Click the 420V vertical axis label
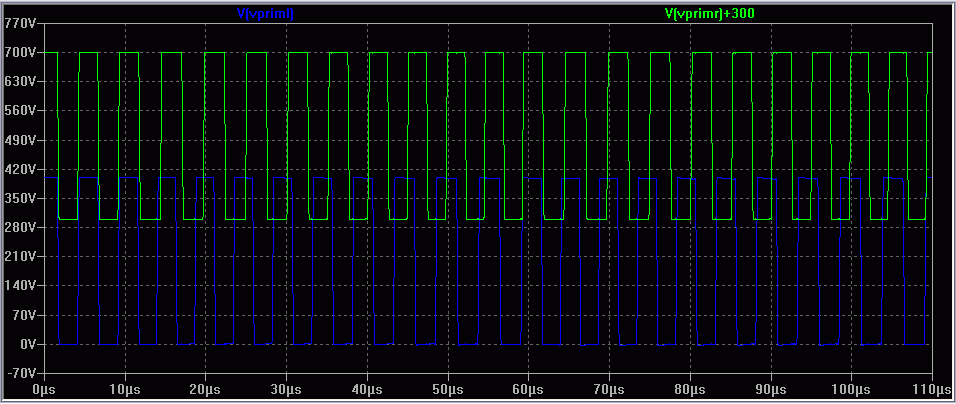The width and height of the screenshot is (956, 404). [x=20, y=169]
